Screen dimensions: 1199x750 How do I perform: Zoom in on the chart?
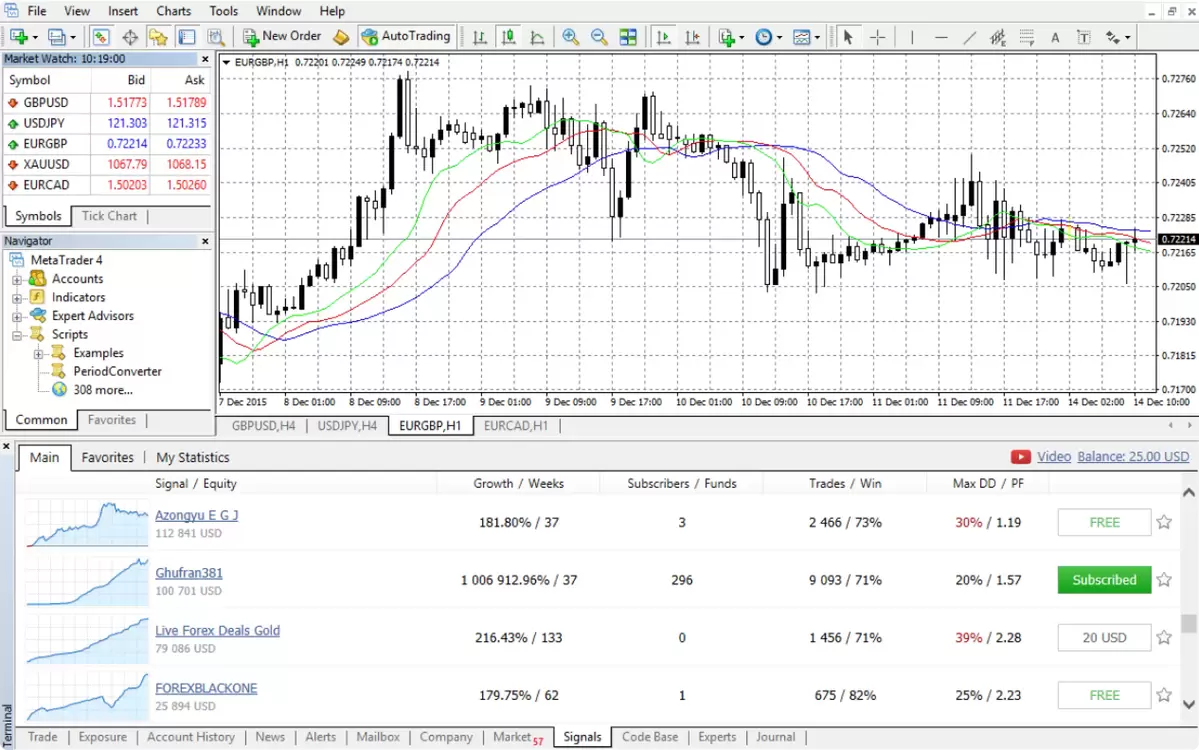pos(570,37)
